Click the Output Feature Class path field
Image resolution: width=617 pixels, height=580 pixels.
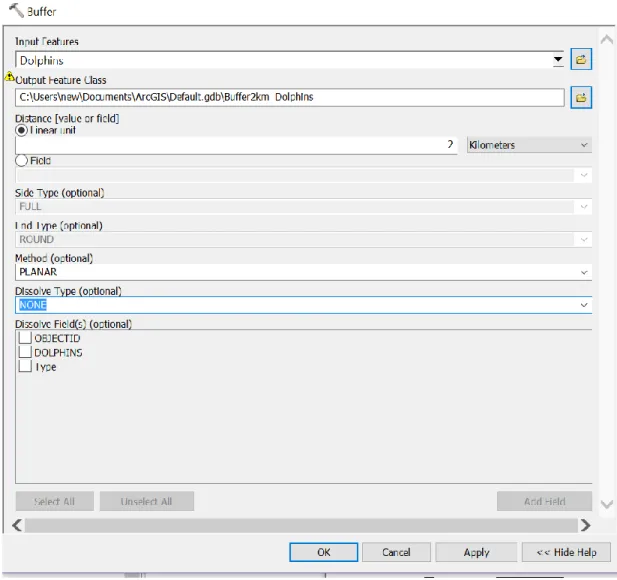pyautogui.click(x=290, y=97)
